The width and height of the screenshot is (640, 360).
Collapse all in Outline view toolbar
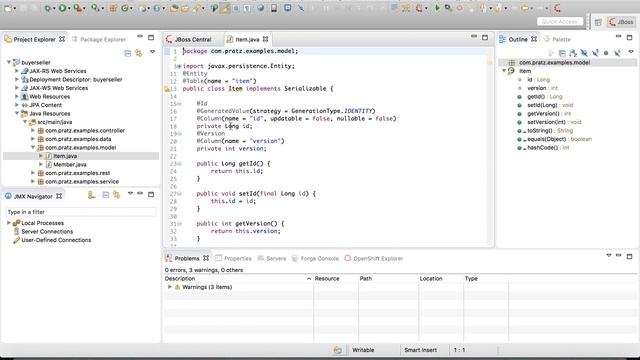(x=562, y=53)
